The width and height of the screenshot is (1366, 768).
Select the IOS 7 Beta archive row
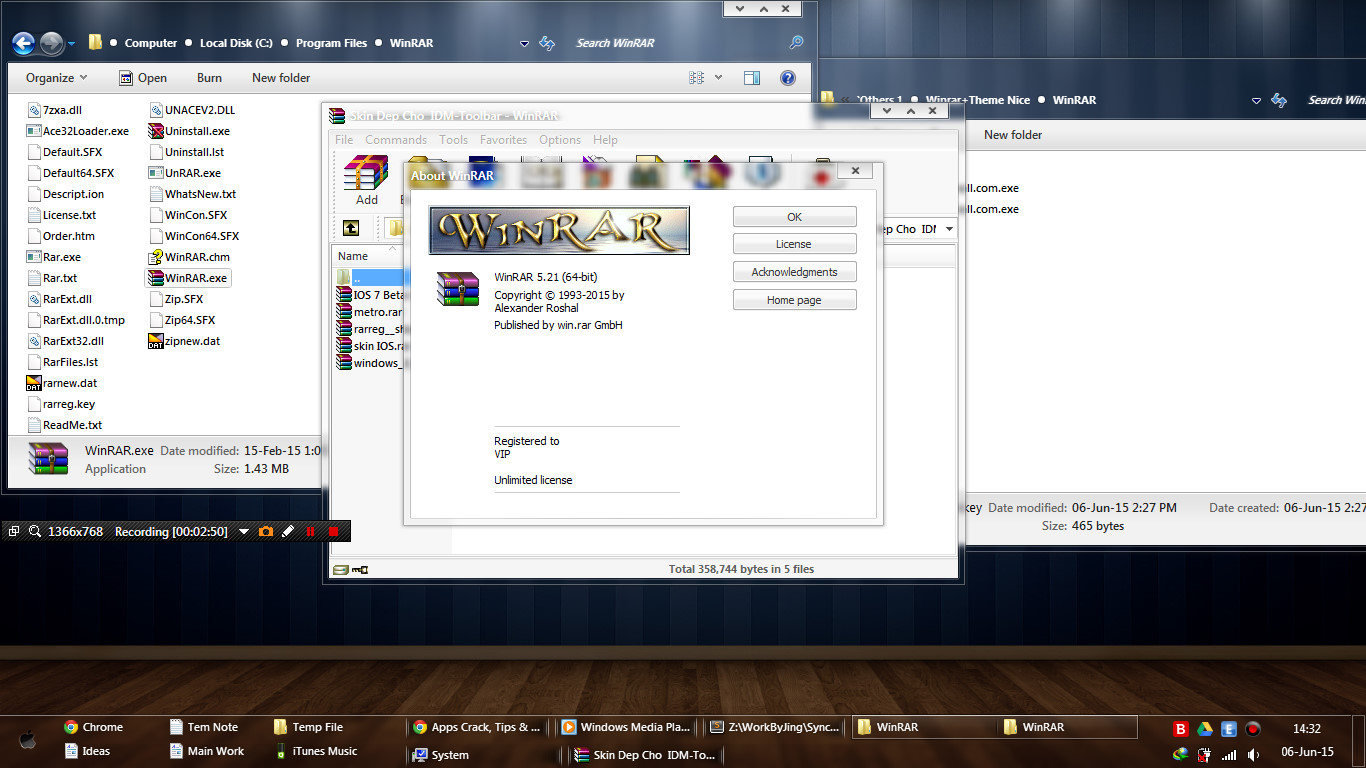[369, 295]
